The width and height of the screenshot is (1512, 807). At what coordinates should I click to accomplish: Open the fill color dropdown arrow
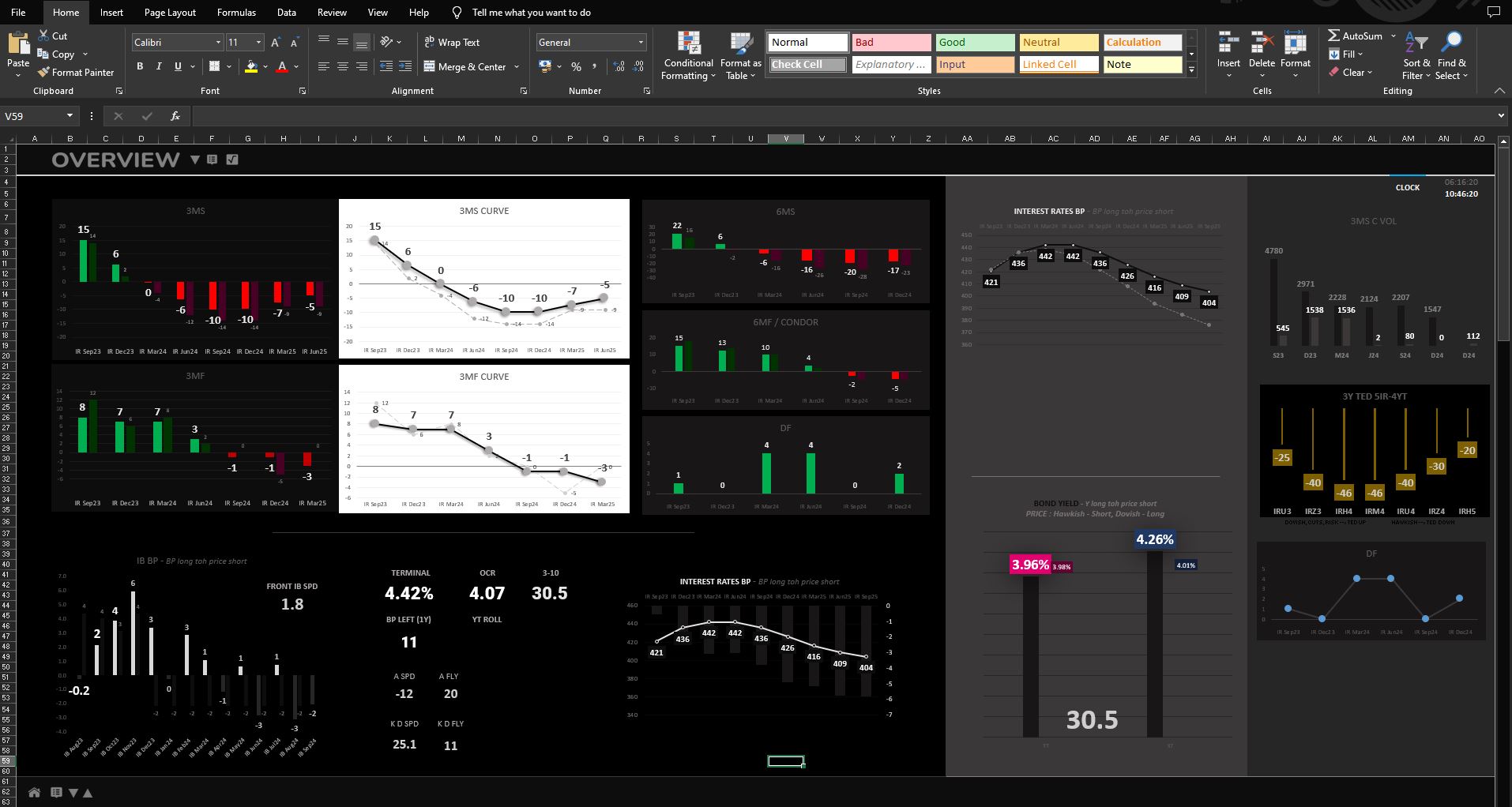(x=265, y=67)
